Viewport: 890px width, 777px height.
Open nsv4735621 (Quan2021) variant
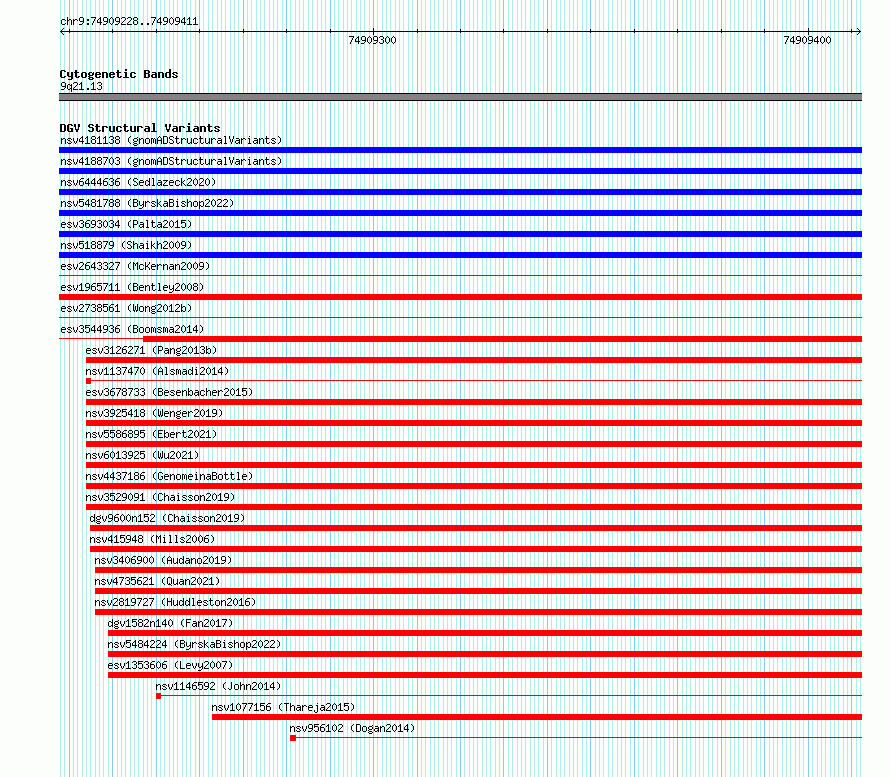point(157,581)
